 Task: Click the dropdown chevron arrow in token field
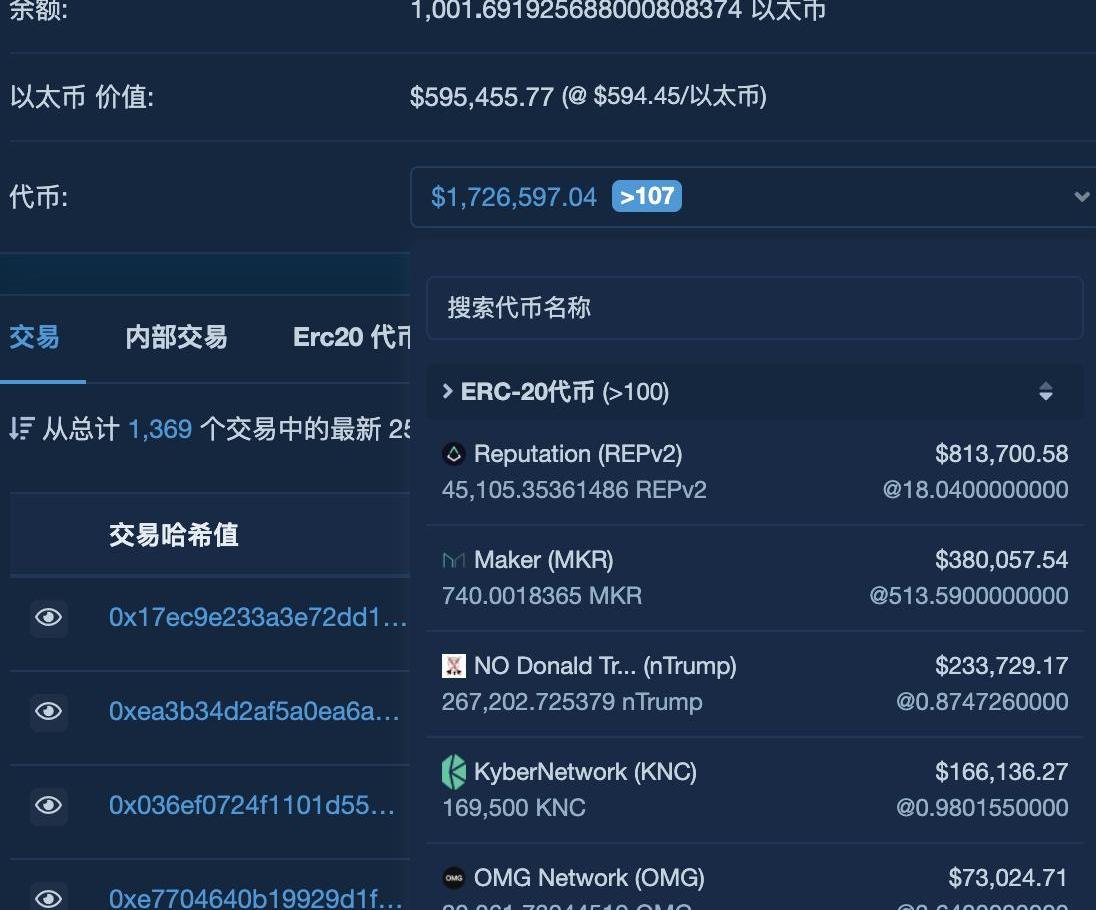pyautogui.click(x=1081, y=197)
